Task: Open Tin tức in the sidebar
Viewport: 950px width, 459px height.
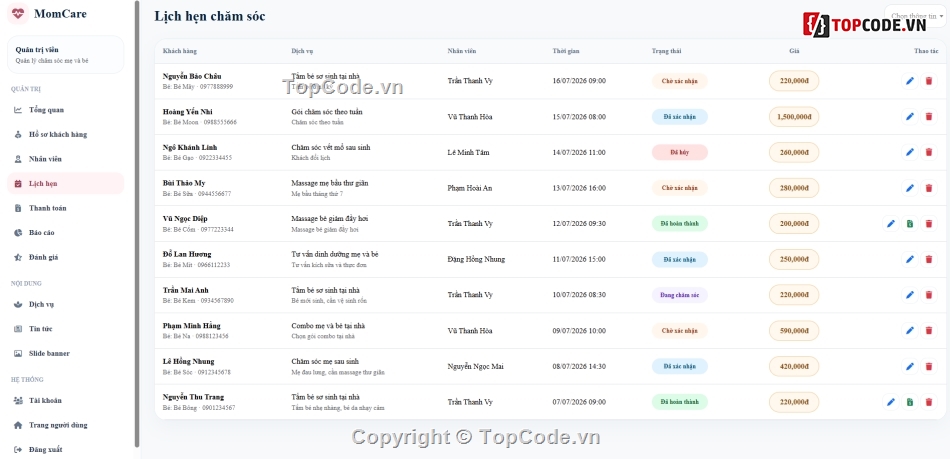Action: click(x=65, y=329)
